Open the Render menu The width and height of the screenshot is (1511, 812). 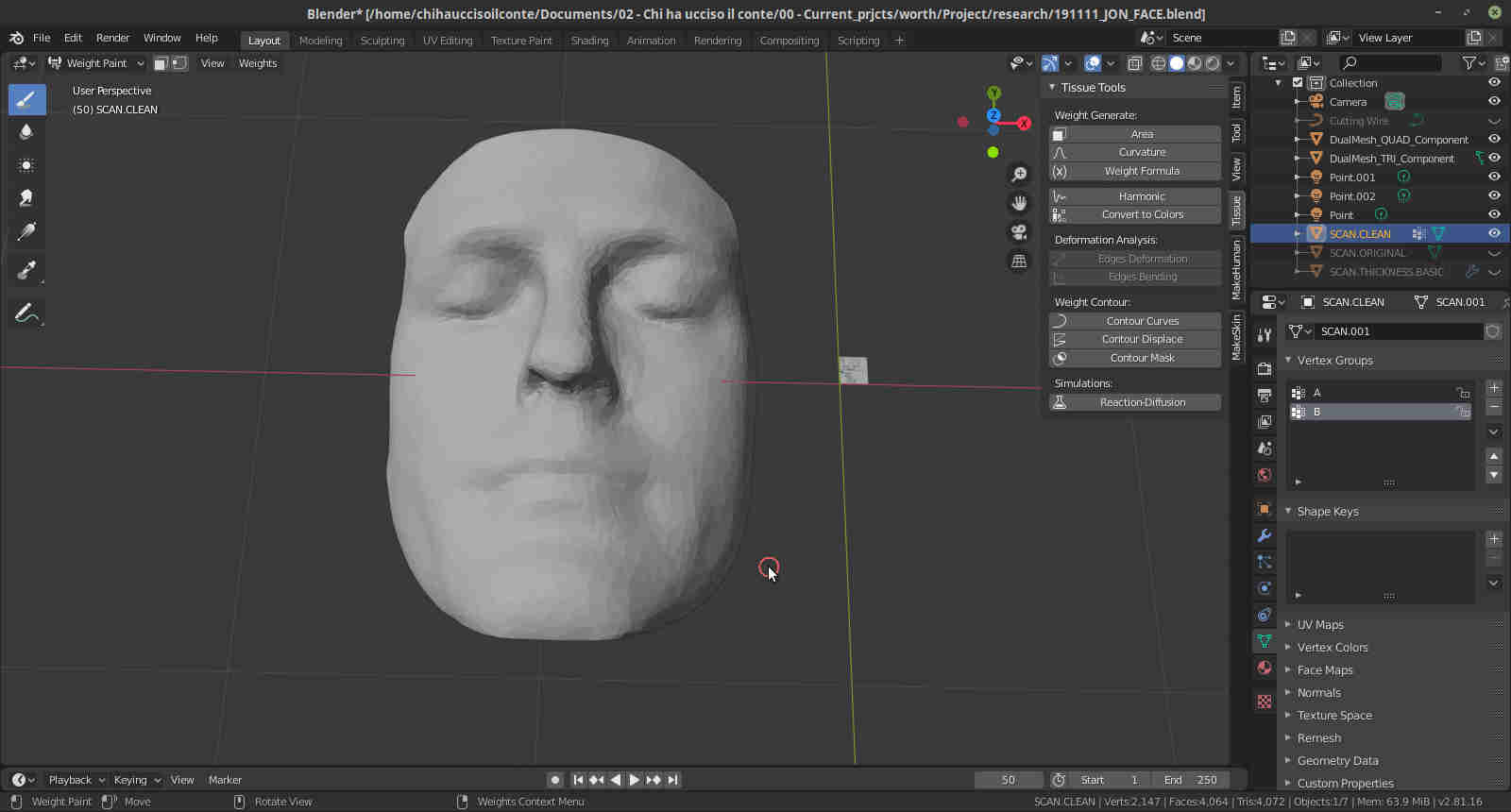click(112, 38)
